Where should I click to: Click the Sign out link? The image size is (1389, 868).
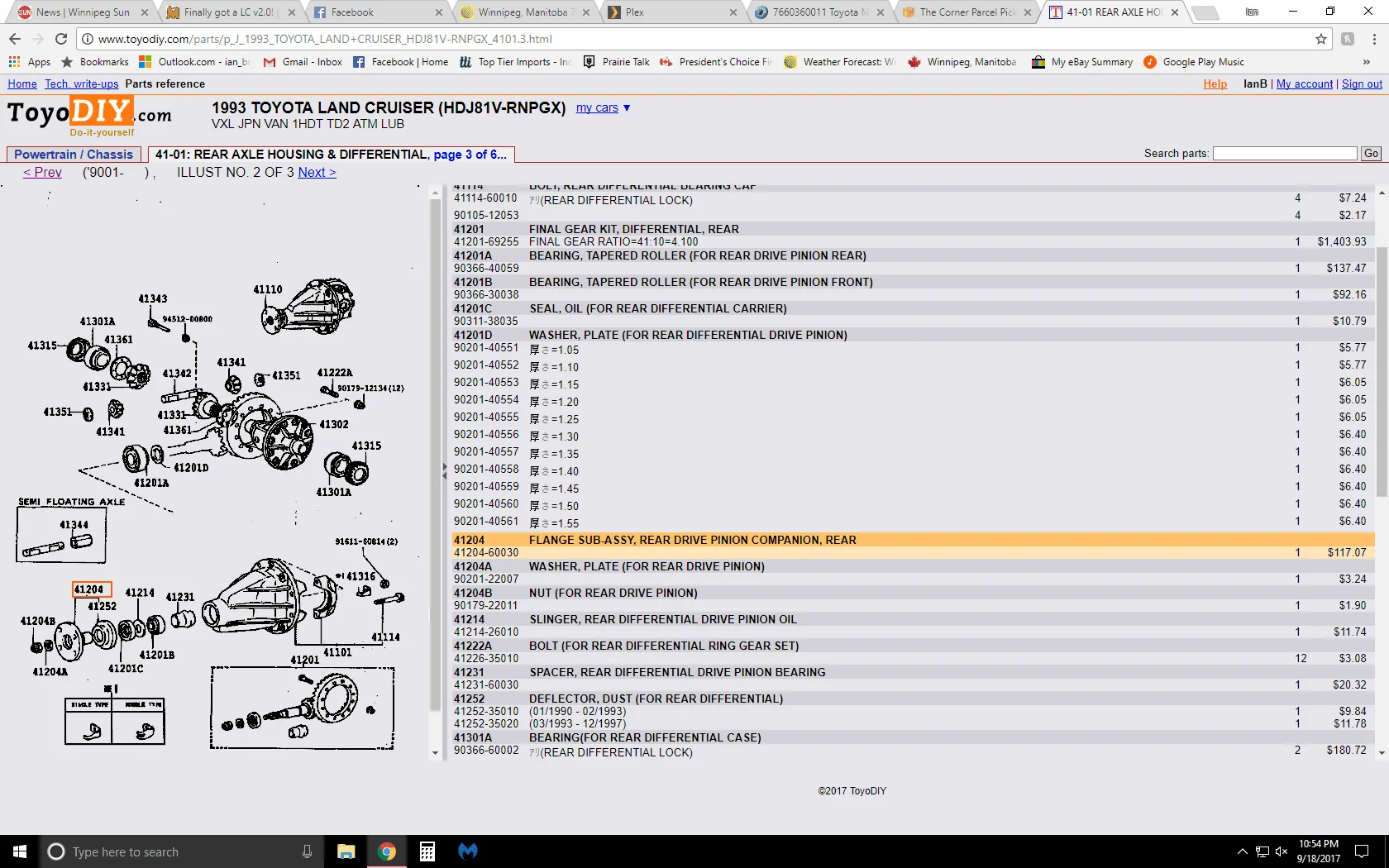tap(1362, 84)
